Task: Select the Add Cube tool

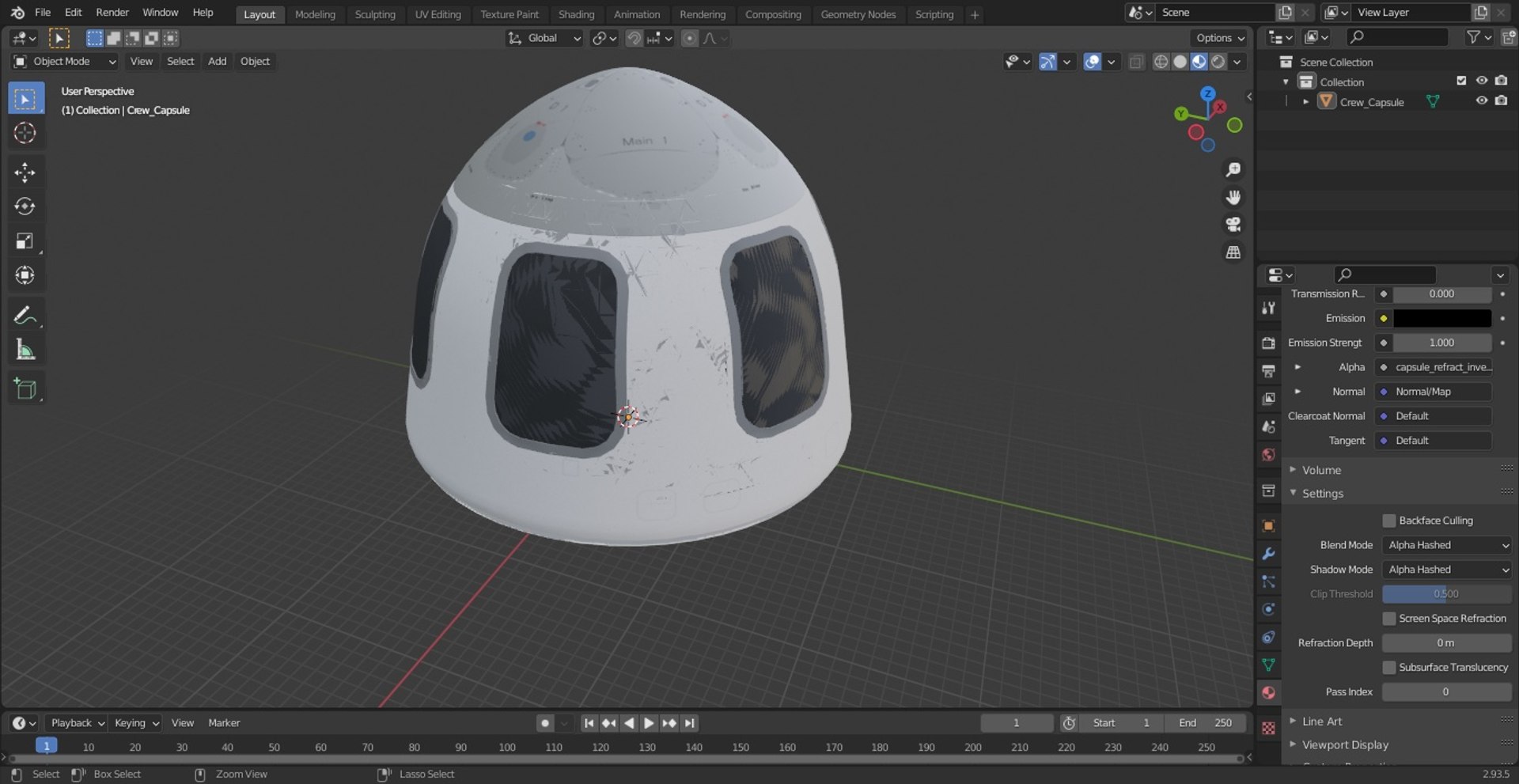Action: [25, 388]
